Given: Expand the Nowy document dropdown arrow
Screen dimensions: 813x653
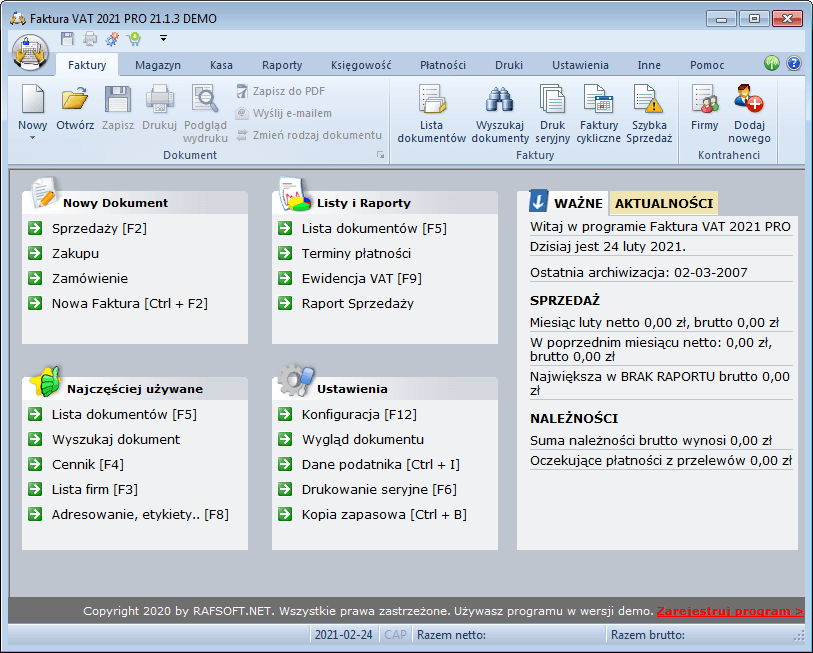Looking at the screenshot, I should coord(32,138).
